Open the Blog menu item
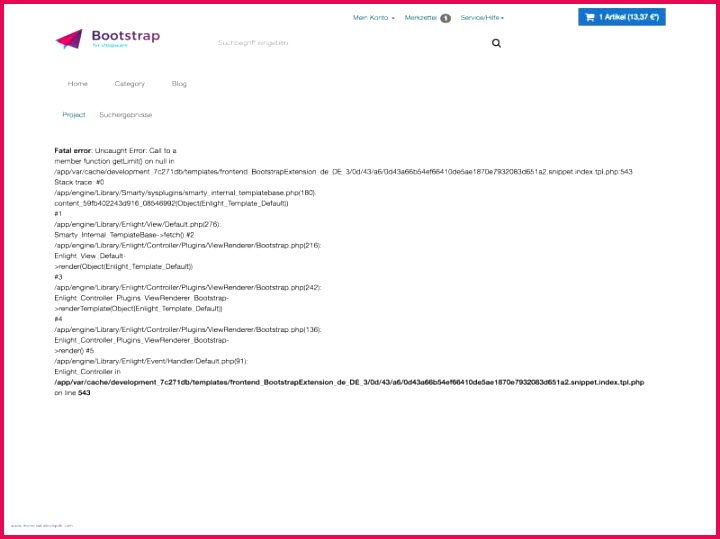This screenshot has width=720, height=539. pyautogui.click(x=179, y=84)
